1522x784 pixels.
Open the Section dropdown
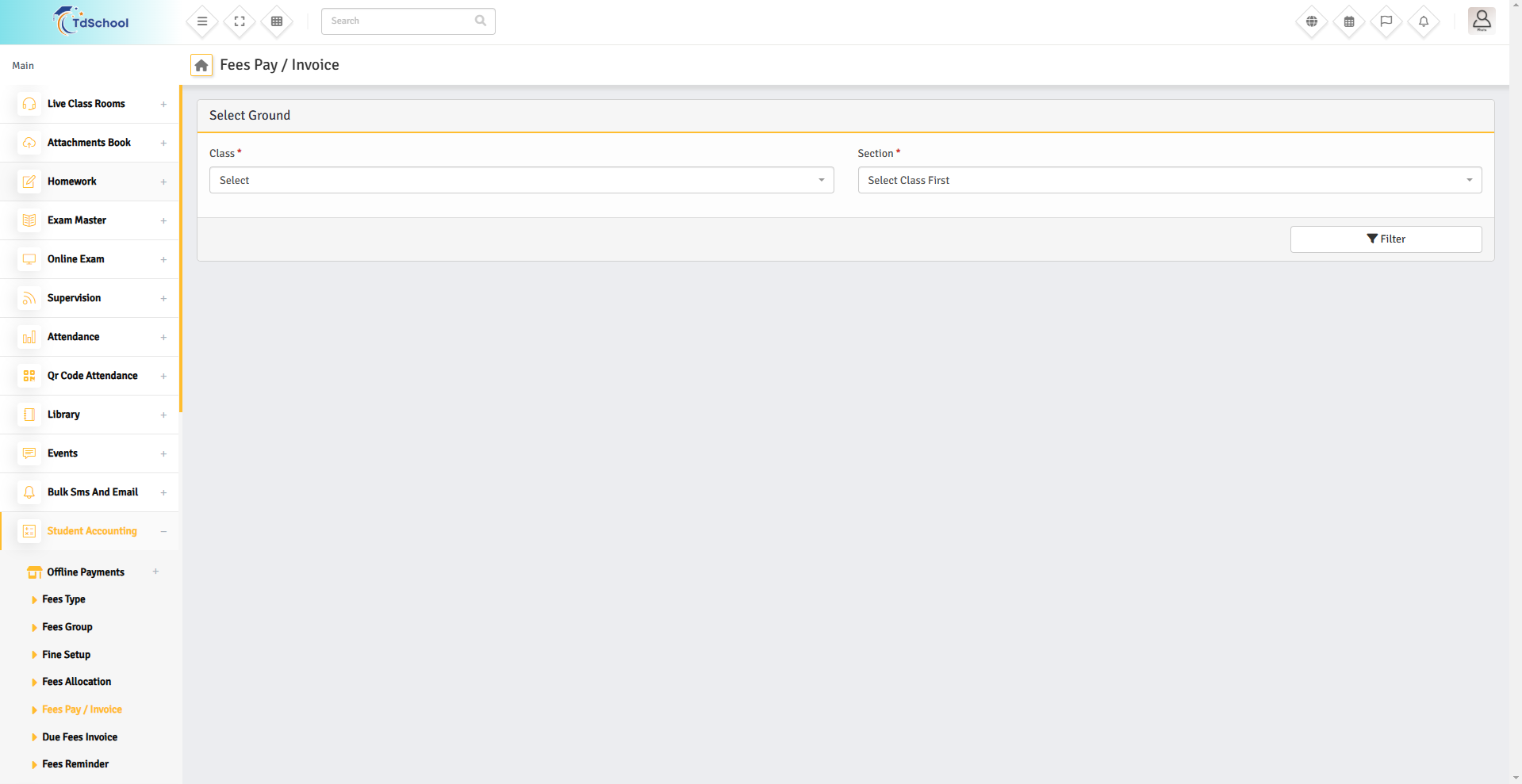[1169, 180]
